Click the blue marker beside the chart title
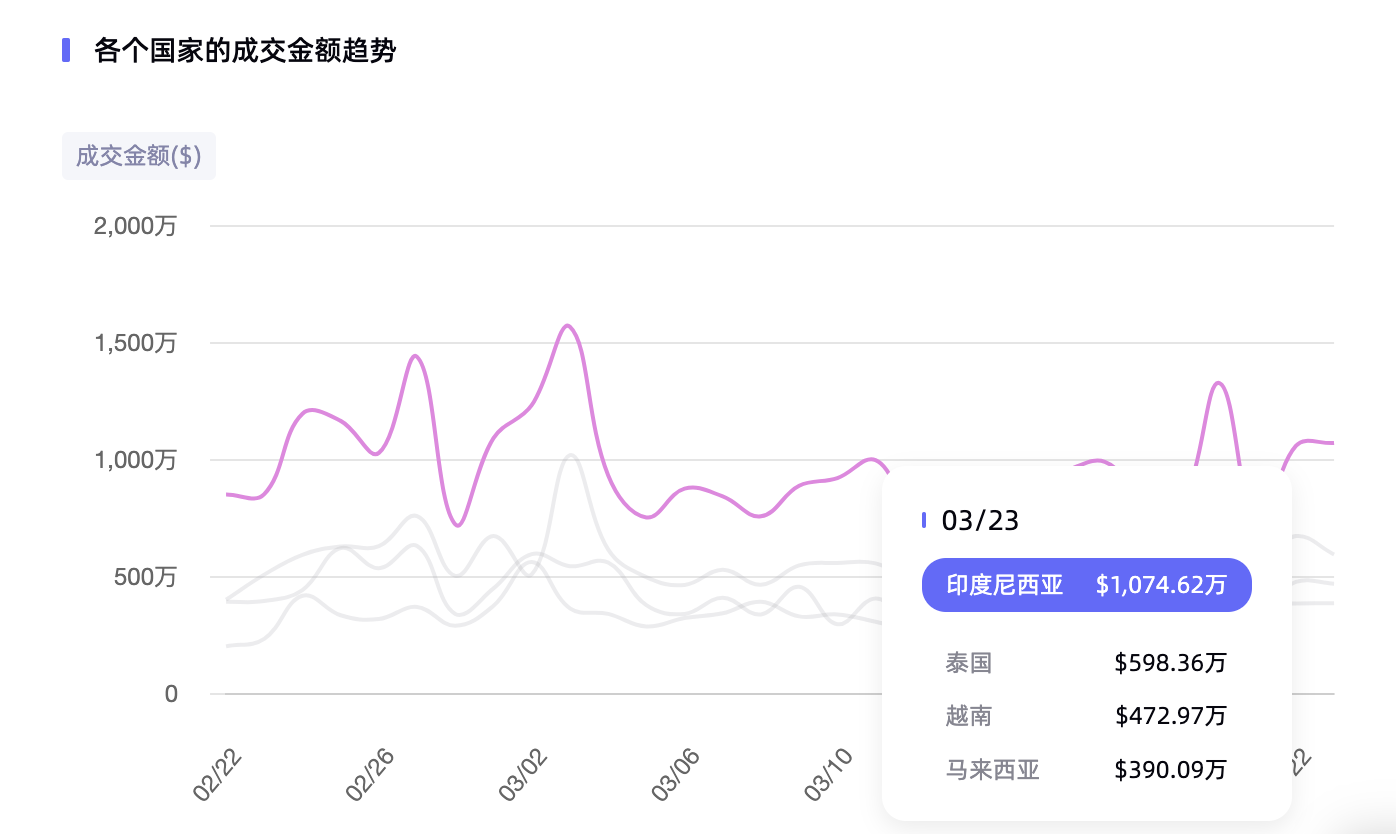Image resolution: width=1396 pixels, height=834 pixels. (x=66, y=50)
